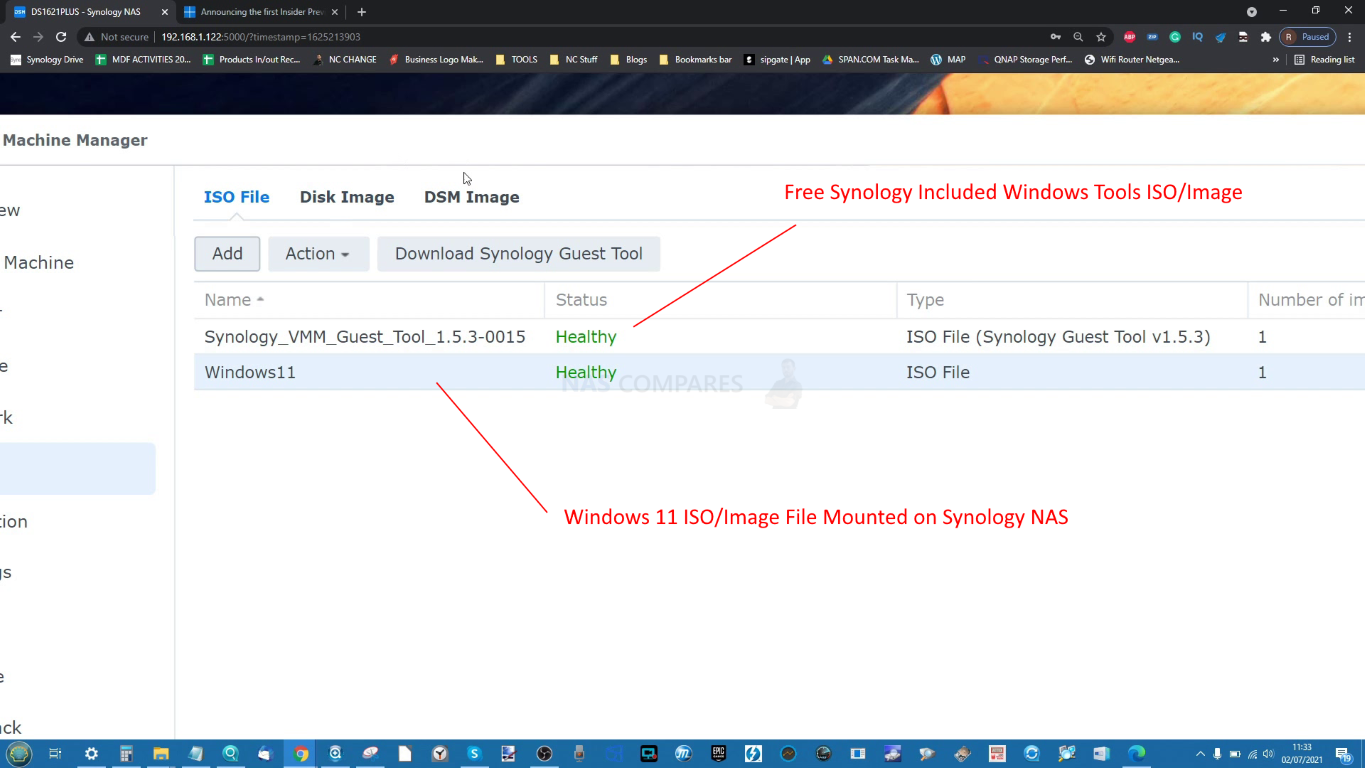Viewport: 1365px width, 768px height.
Task: Open the Synology Drive bookmark
Action: [x=47, y=60]
